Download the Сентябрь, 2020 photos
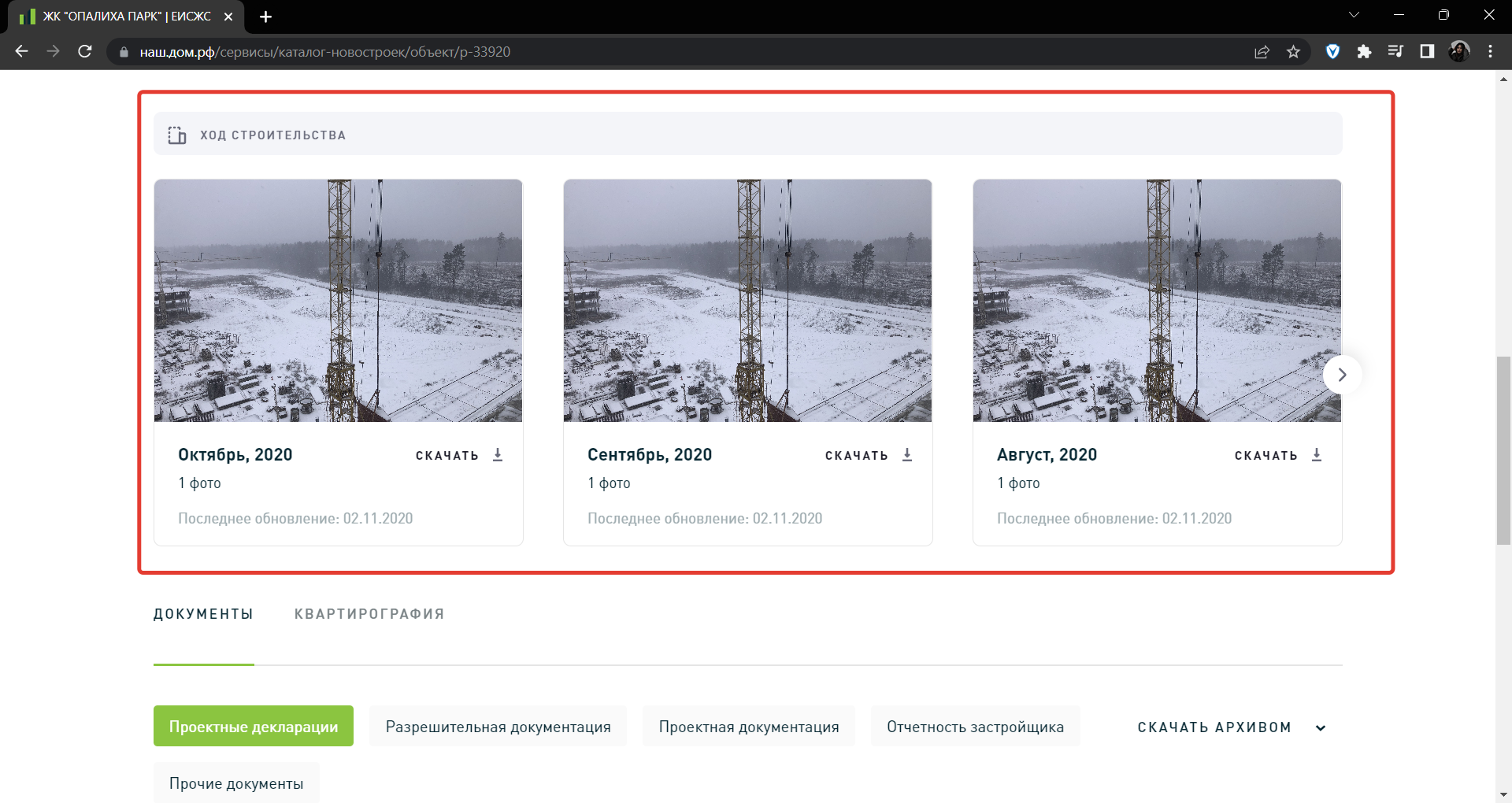The image size is (1512, 803). click(x=868, y=455)
